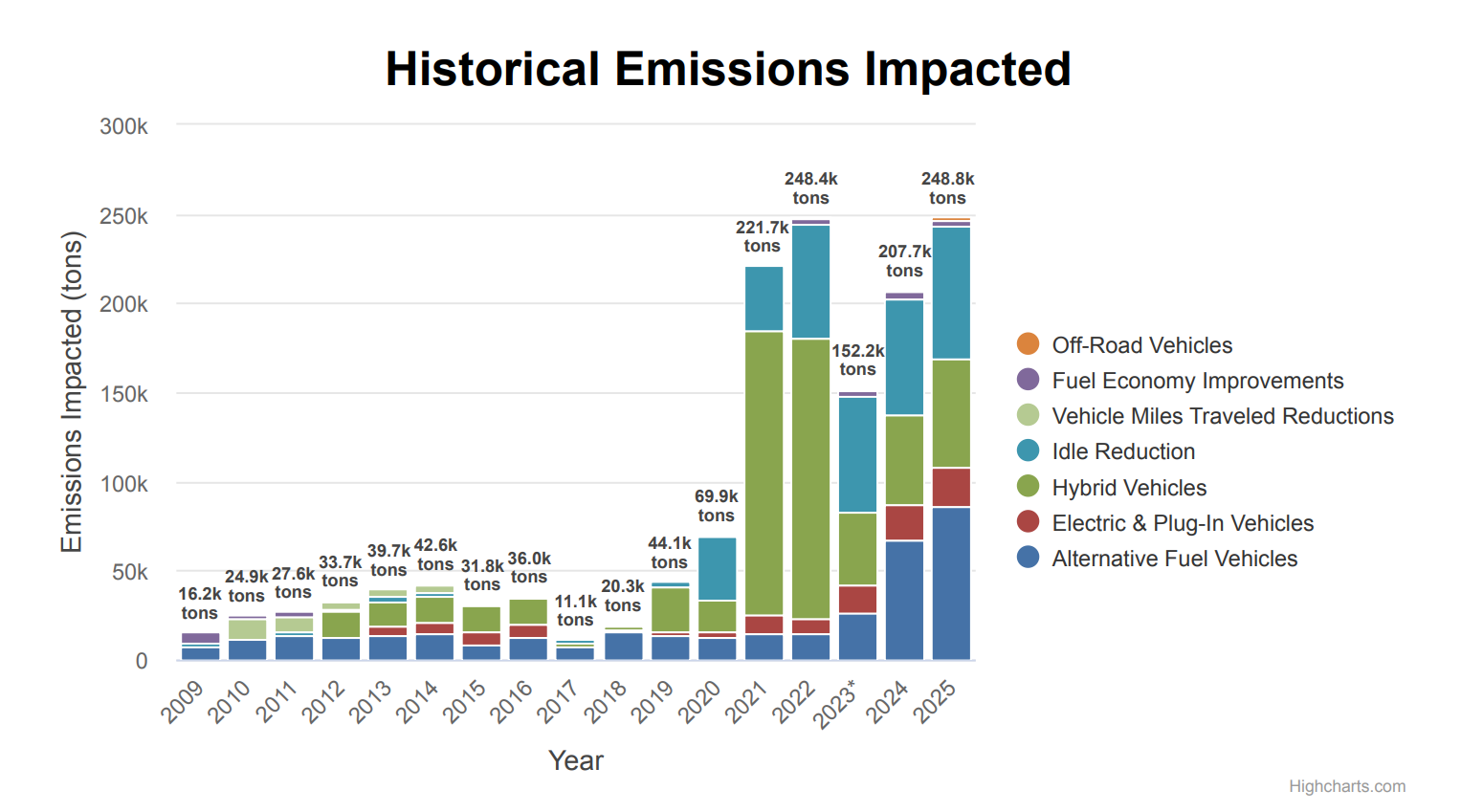Screen dimensions: 1461x812
Task: Click the 44.1k tons label above 2019
Action: (x=669, y=553)
